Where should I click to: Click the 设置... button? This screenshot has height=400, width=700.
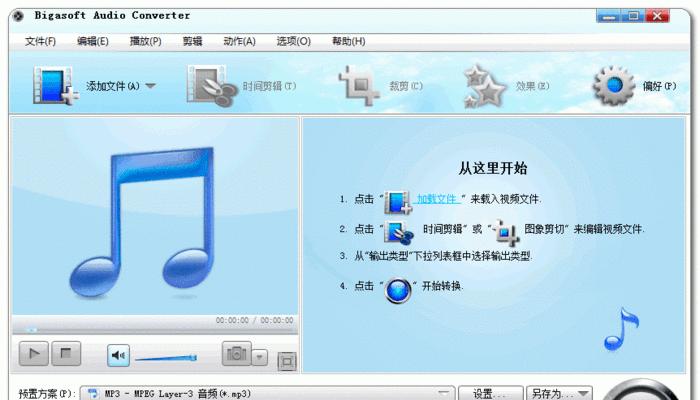pyautogui.click(x=490, y=393)
